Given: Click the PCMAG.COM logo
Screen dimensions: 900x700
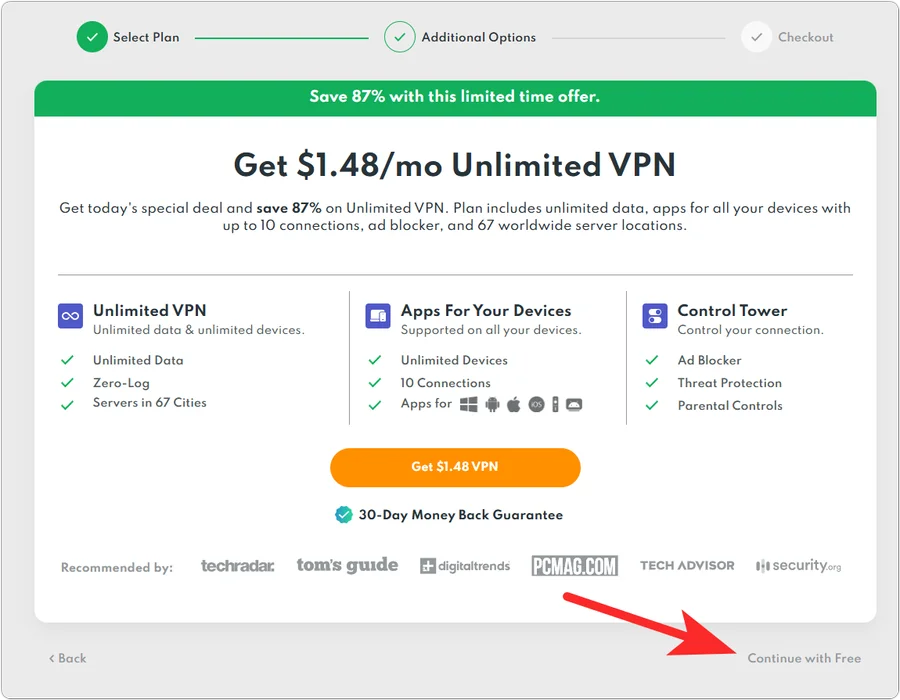Looking at the screenshot, I should (575, 566).
